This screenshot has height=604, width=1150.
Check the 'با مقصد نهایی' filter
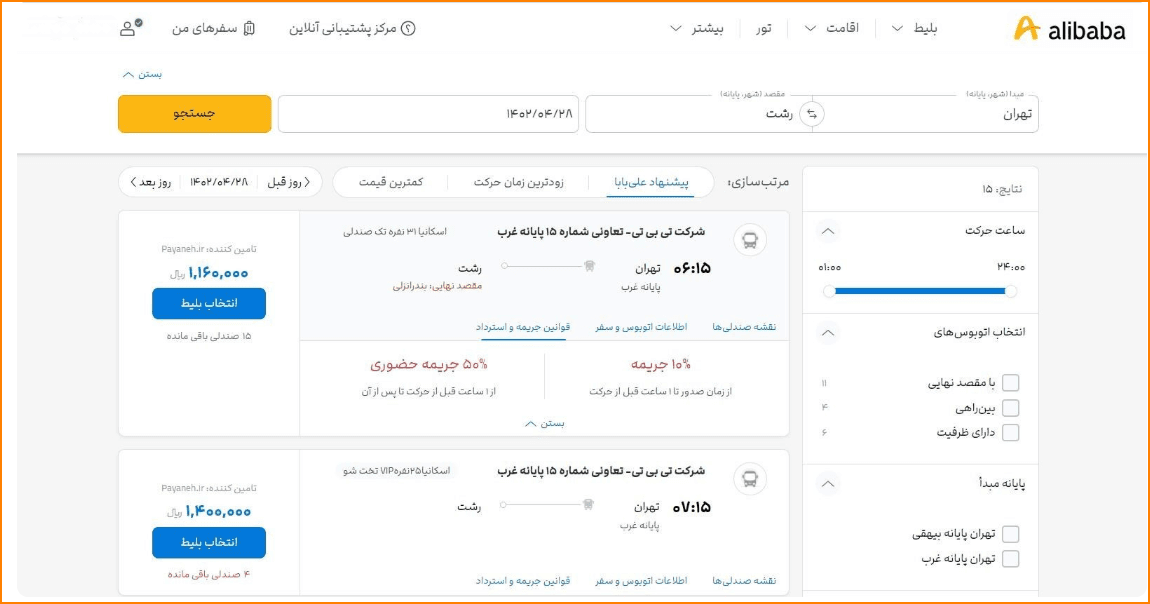1010,383
